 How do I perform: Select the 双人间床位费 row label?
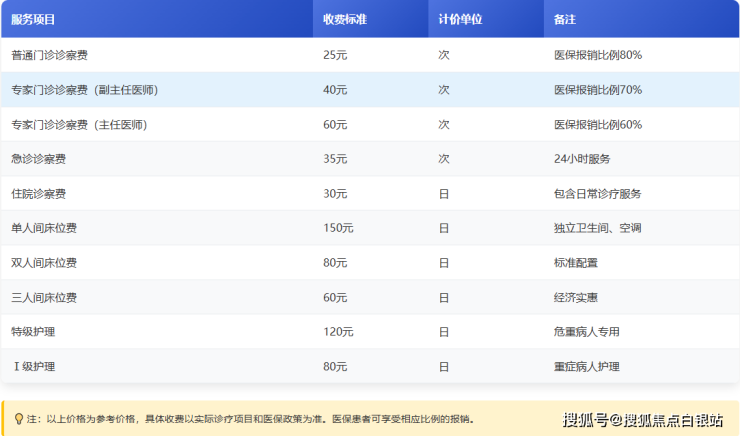point(43,263)
